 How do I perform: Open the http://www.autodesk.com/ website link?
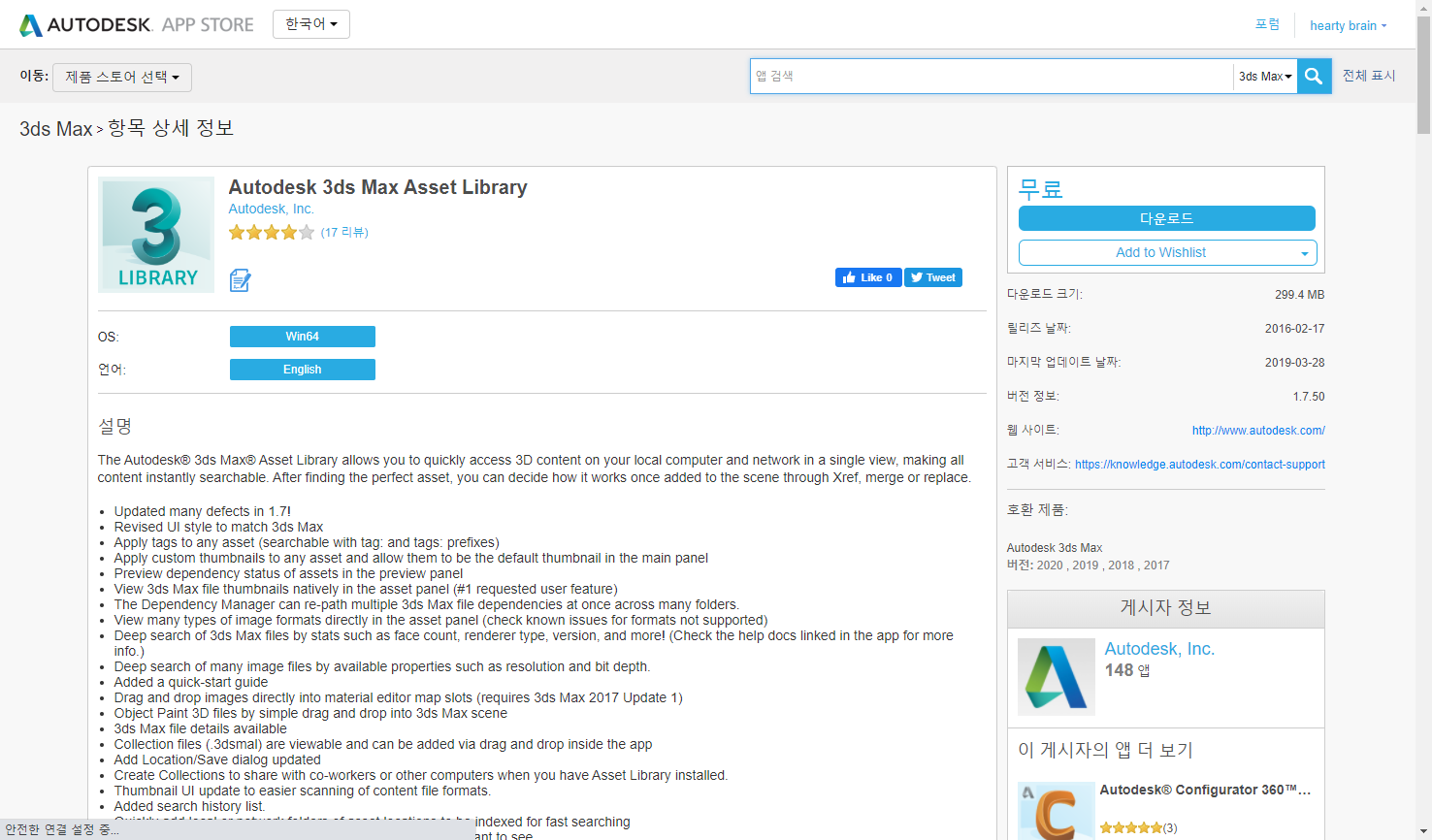pos(1258,431)
